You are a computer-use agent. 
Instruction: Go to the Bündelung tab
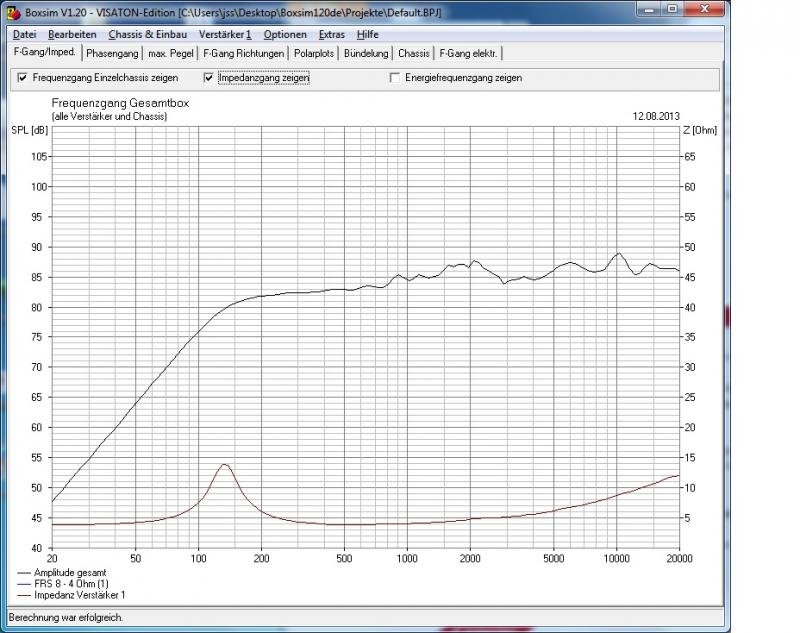point(366,53)
